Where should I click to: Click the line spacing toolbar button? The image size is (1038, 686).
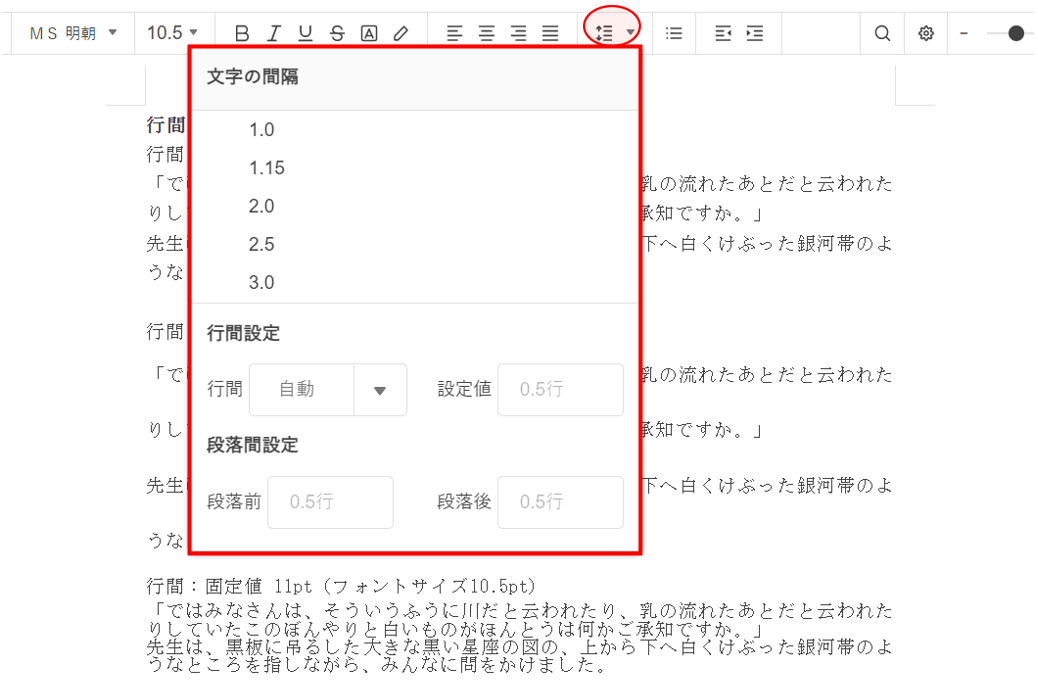612,33
